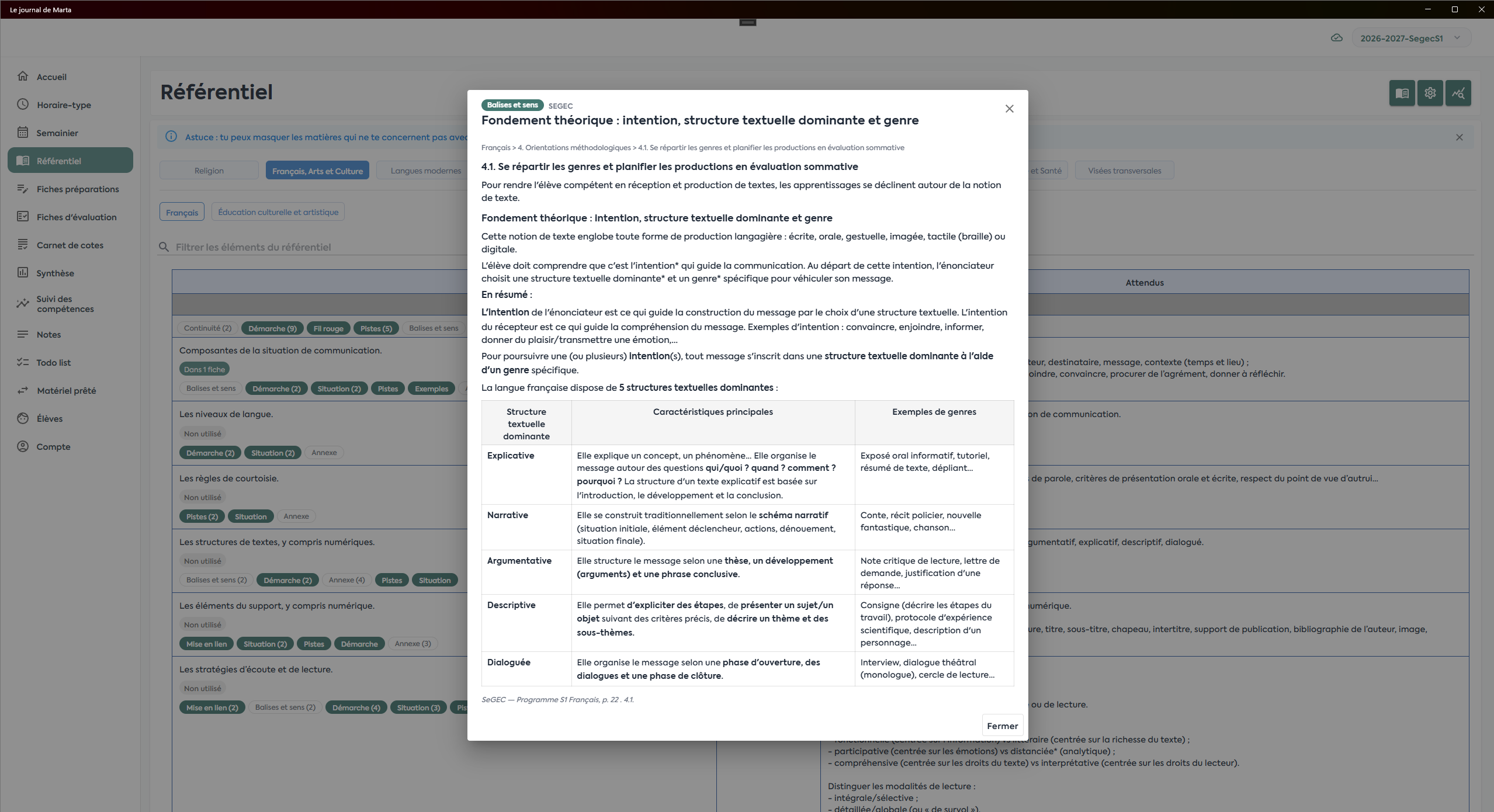Click the Argumentative table cell
The height and width of the screenshot is (812, 1494).
pyautogui.click(x=526, y=572)
